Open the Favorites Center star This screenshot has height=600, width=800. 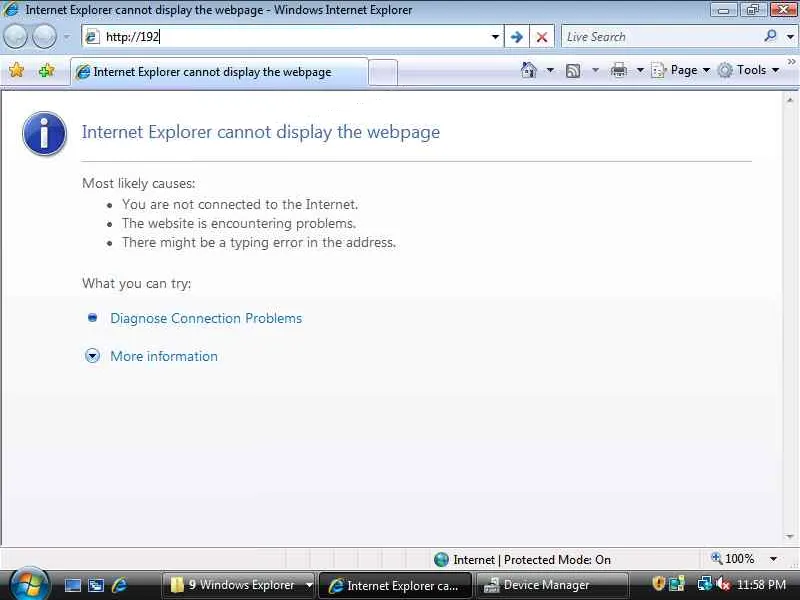pyautogui.click(x=16, y=70)
